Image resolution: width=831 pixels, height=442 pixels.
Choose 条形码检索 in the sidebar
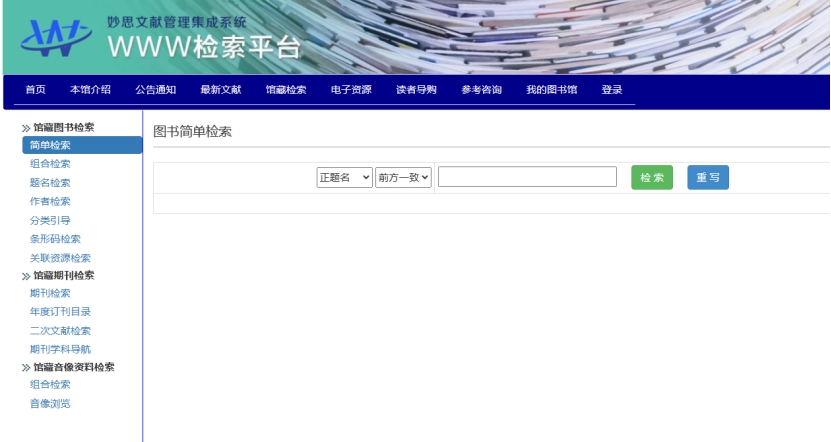point(55,239)
